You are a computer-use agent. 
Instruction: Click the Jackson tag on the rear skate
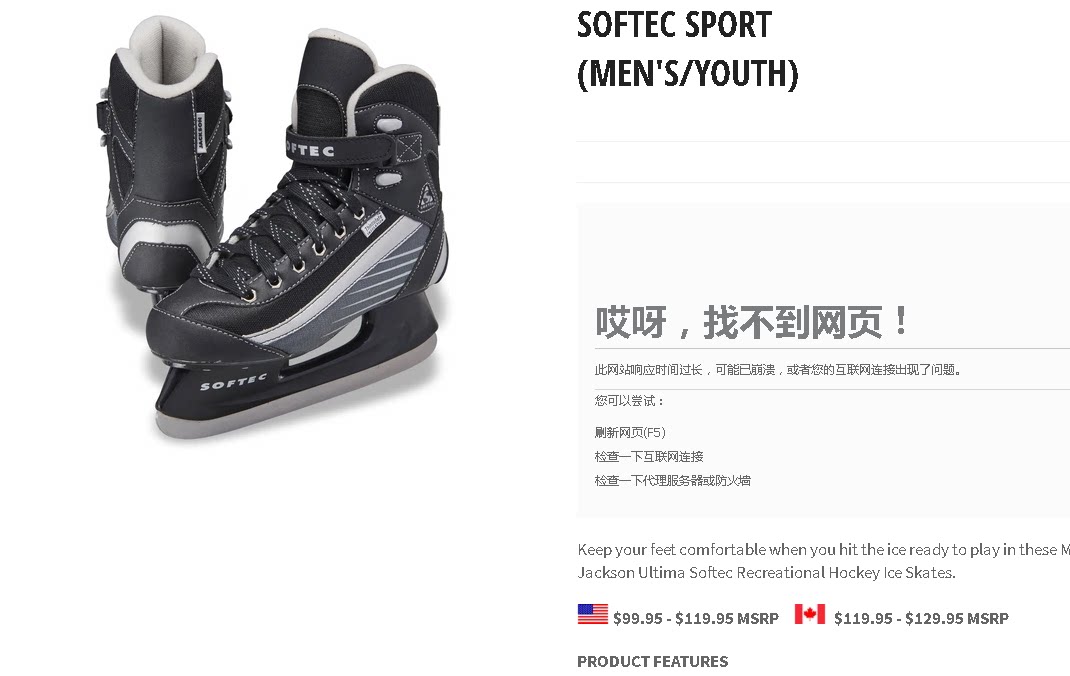point(201,132)
